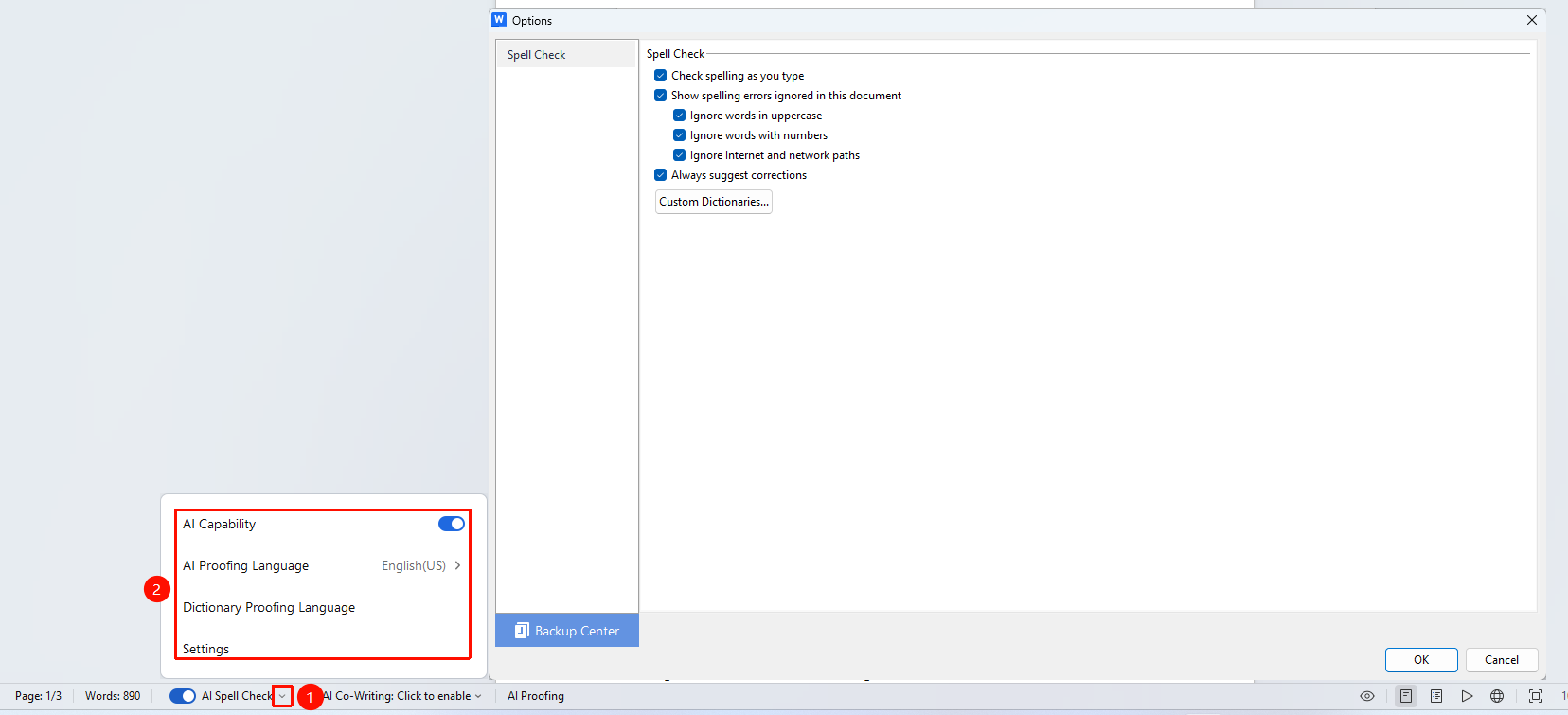
Task: Expand AI Proofing Language chevron
Action: pyautogui.click(x=458, y=565)
